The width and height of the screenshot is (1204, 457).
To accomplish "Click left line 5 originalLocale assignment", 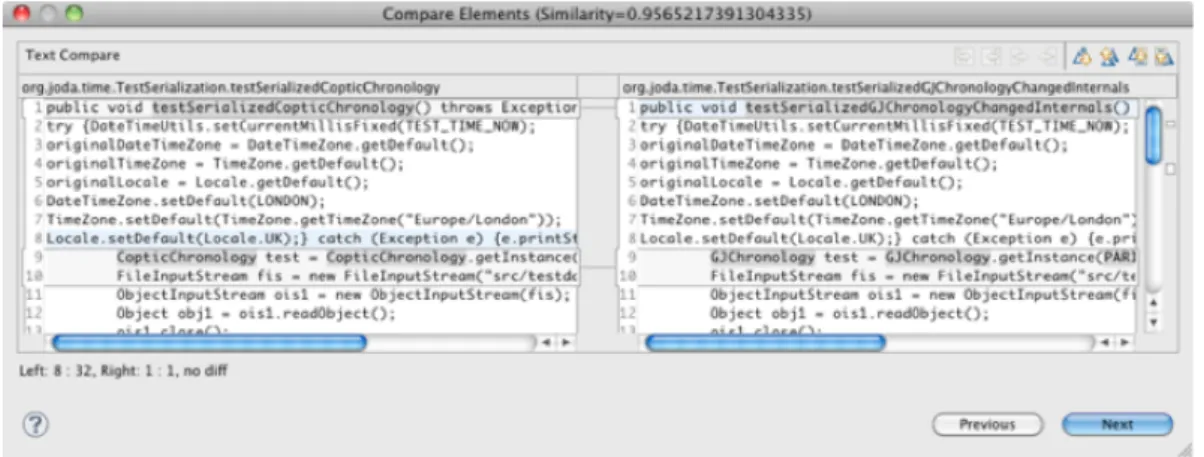I will tap(207, 183).
